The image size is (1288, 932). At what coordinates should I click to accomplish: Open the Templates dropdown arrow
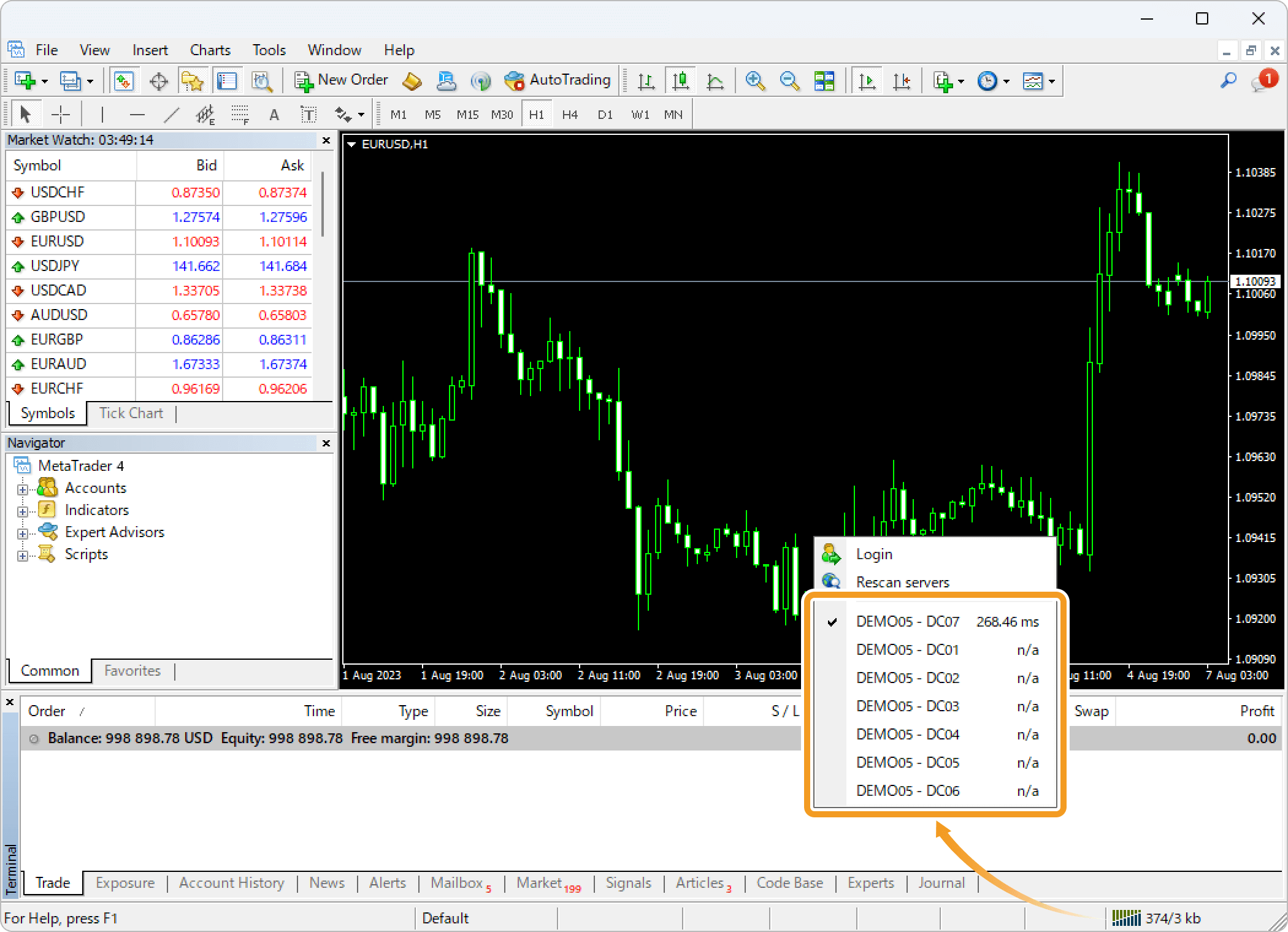pos(1052,81)
